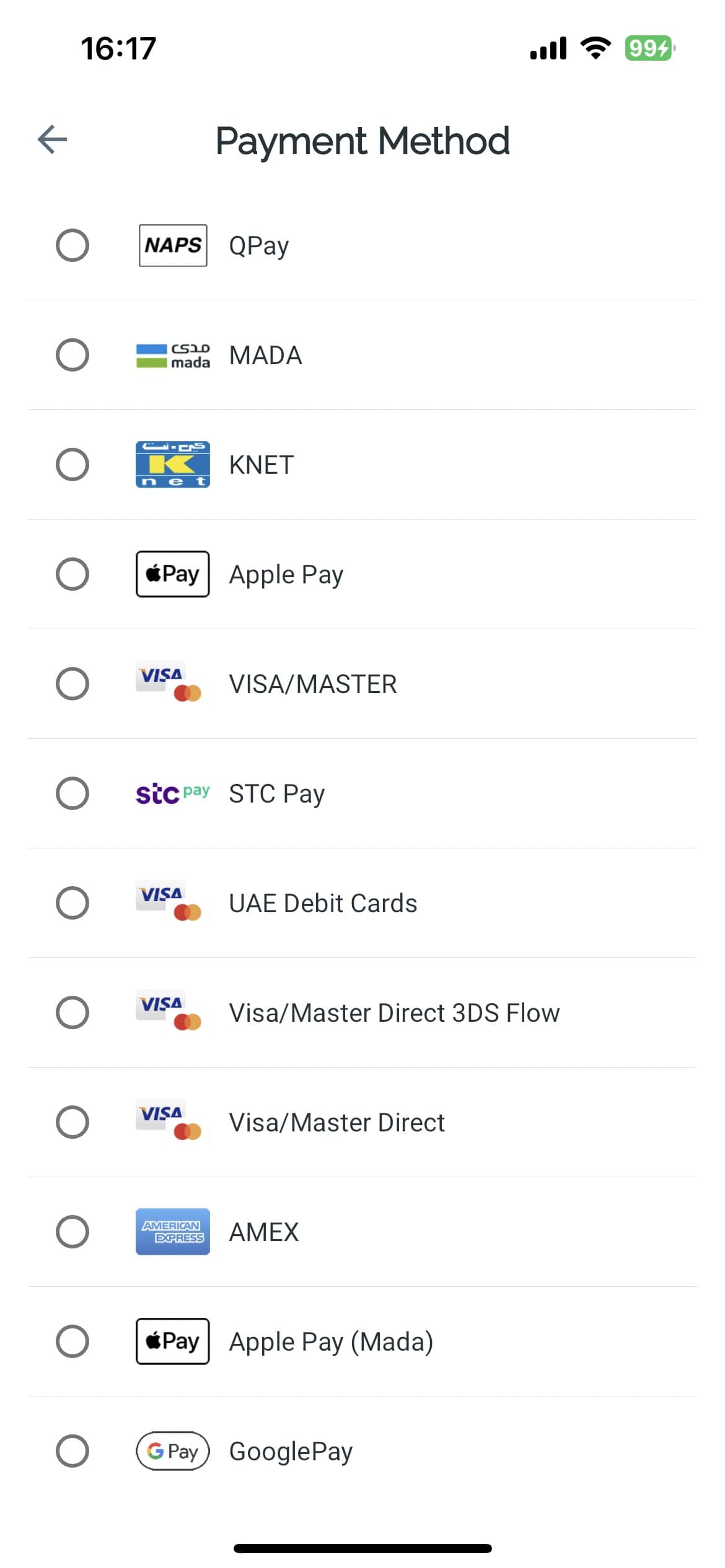Select the QPay radio button

72,245
